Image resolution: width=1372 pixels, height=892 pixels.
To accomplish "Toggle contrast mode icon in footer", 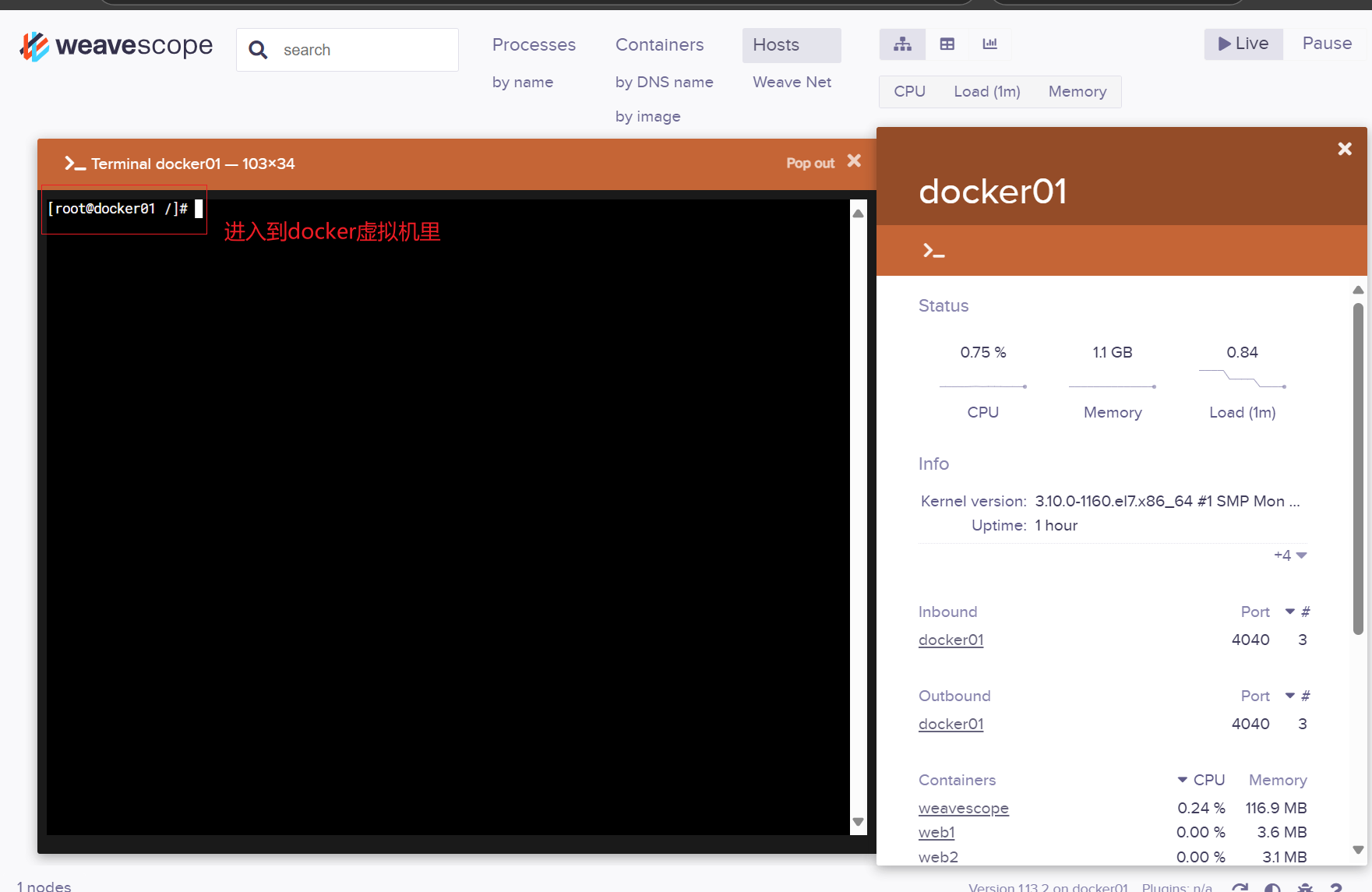I will pos(1272,887).
